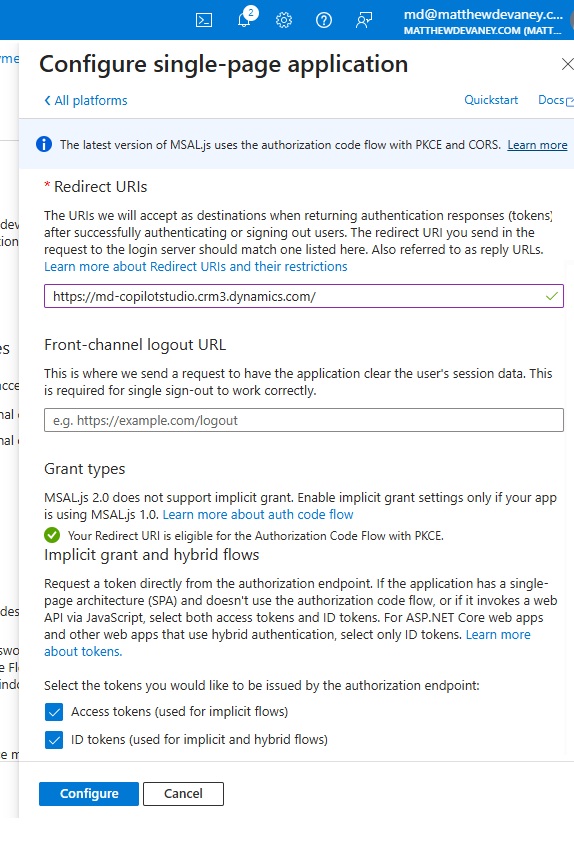The height and width of the screenshot is (846, 574).
Task: Click the Cancel button
Action: [183, 794]
